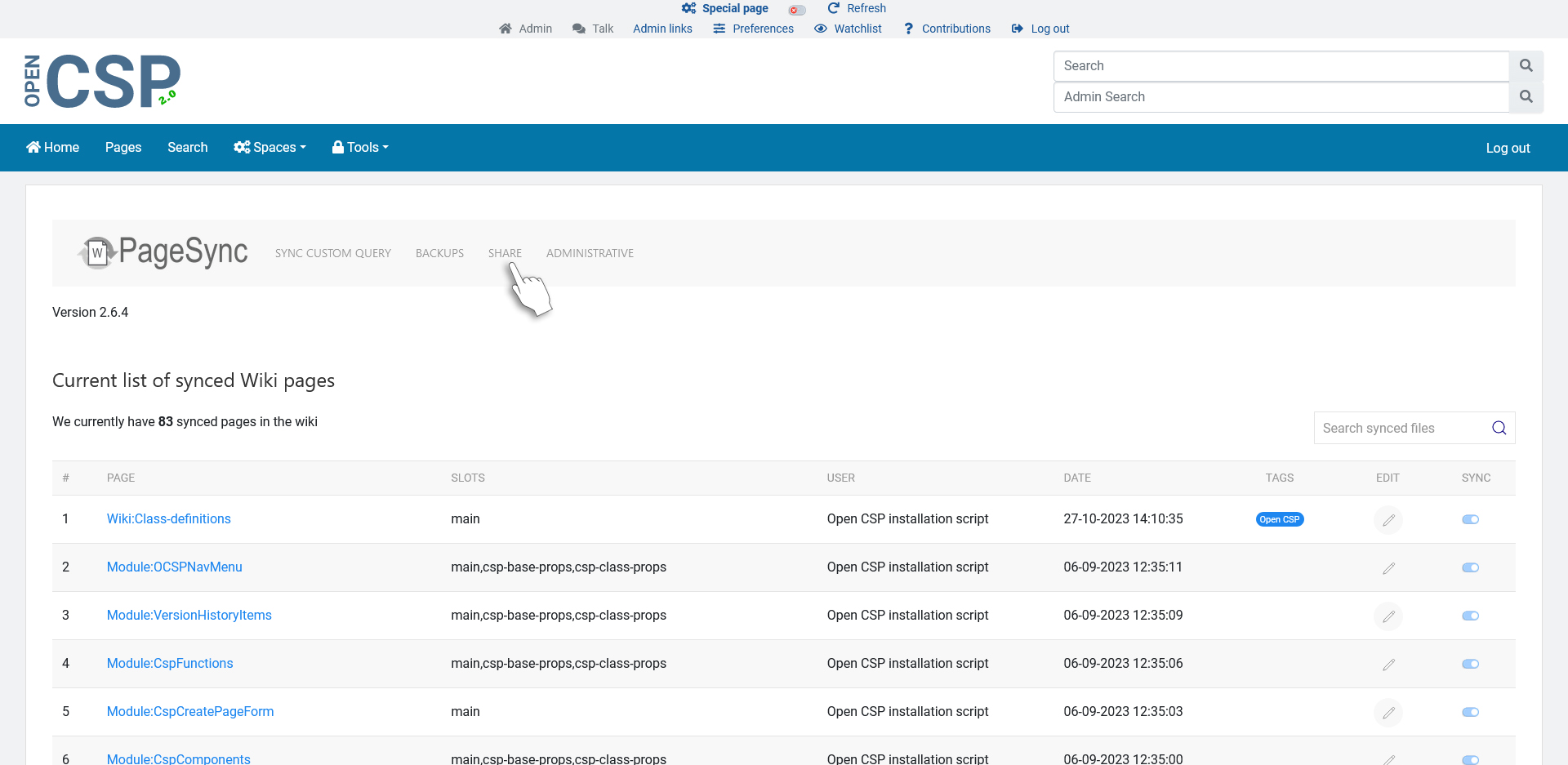The image size is (1568, 765).
Task: Click the search icon in synced files box
Action: pyautogui.click(x=1499, y=428)
